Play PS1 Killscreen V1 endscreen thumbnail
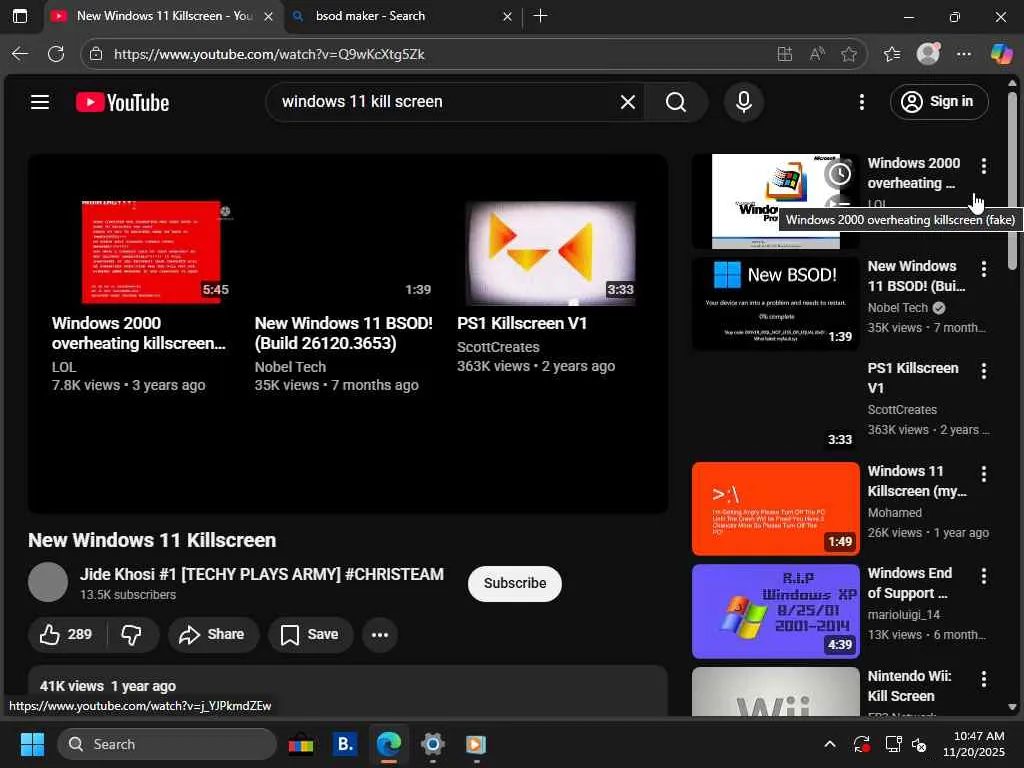This screenshot has height=768, width=1024. click(x=550, y=253)
